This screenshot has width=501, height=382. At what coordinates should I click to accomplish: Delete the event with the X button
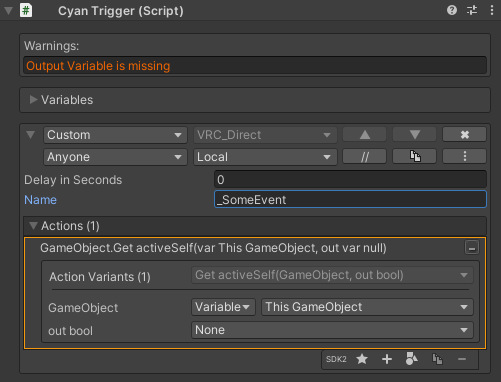[464, 135]
